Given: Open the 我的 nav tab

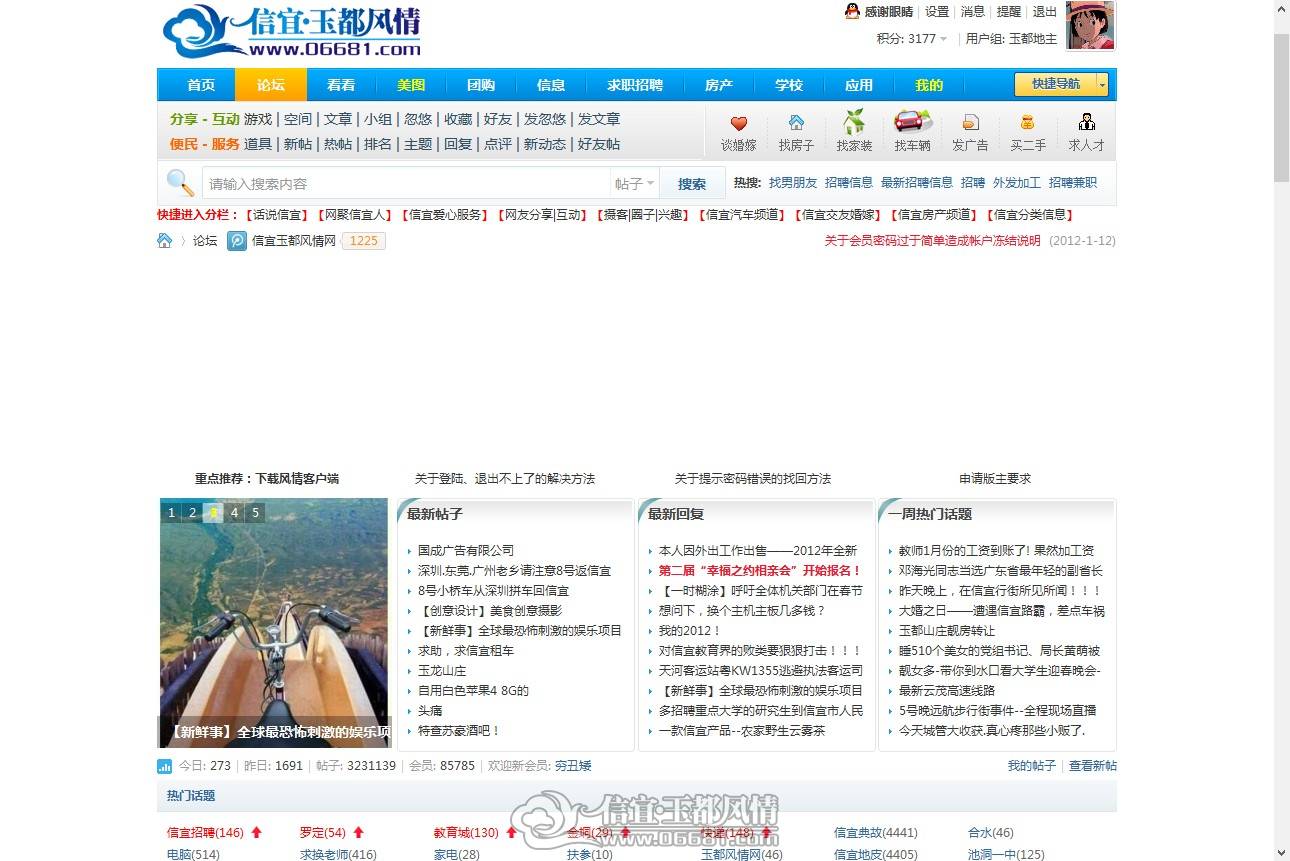Looking at the screenshot, I should pos(929,85).
